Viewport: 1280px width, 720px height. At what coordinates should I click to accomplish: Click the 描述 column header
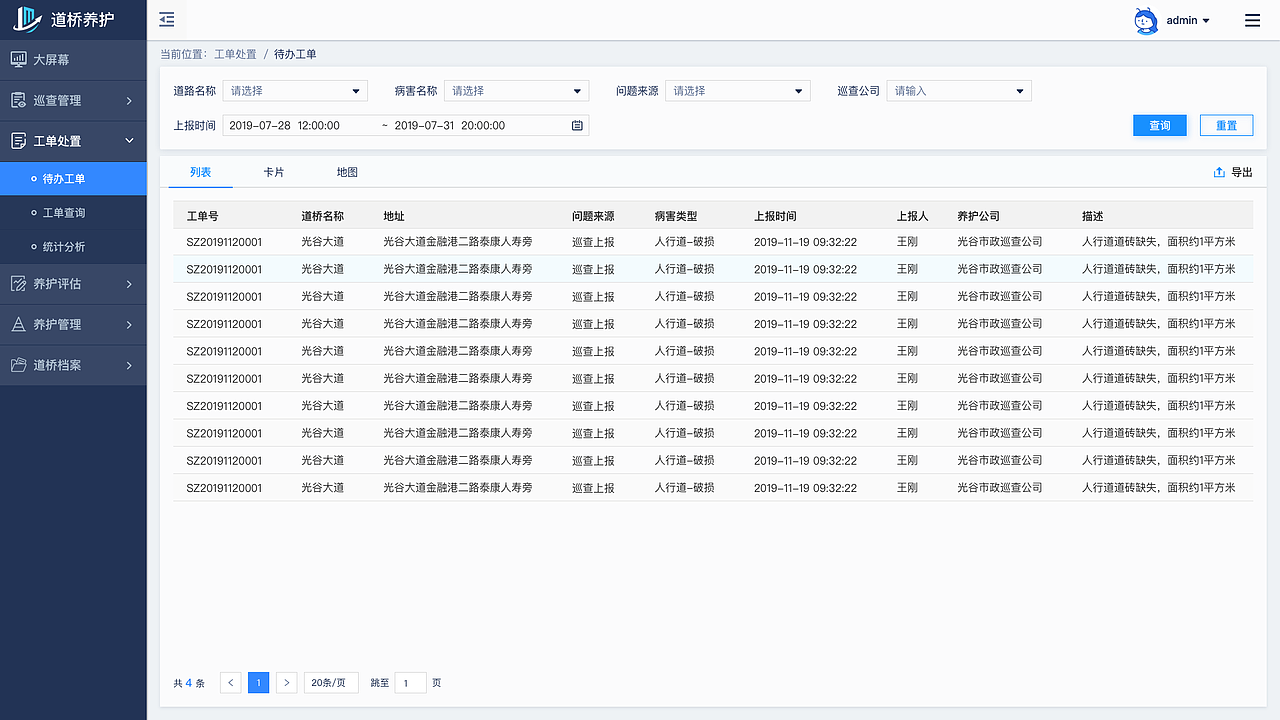click(x=1093, y=216)
